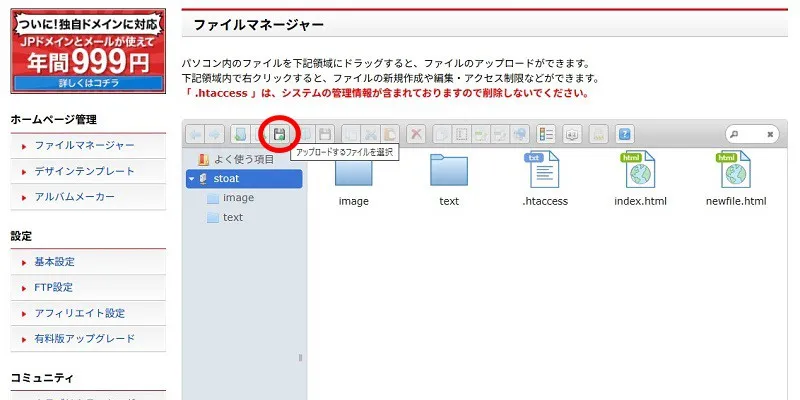The height and width of the screenshot is (400, 800).
Task: Click the index.html file name label
Action: (x=640, y=201)
